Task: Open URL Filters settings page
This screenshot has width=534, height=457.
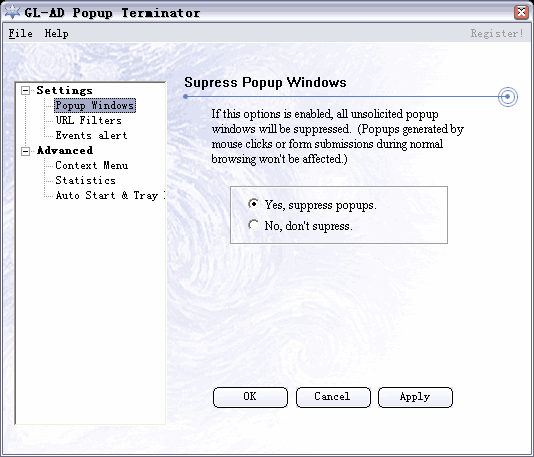Action: (x=89, y=120)
